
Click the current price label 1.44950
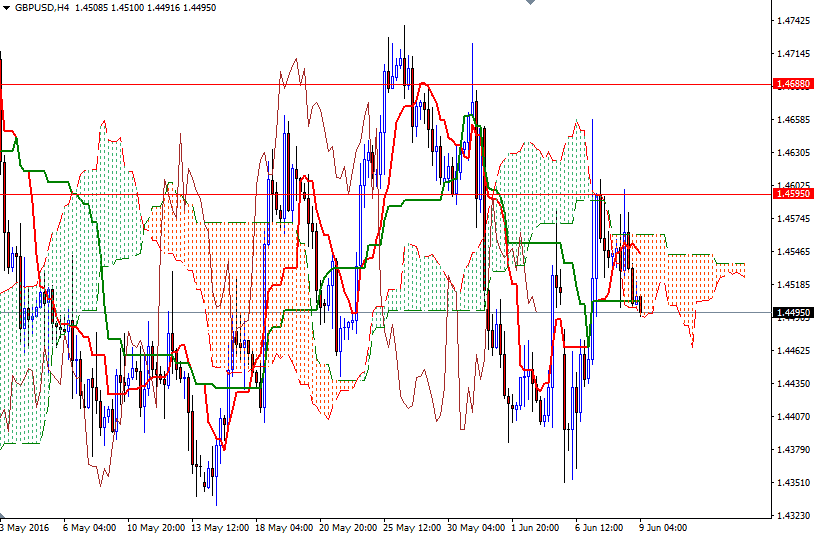[791, 313]
